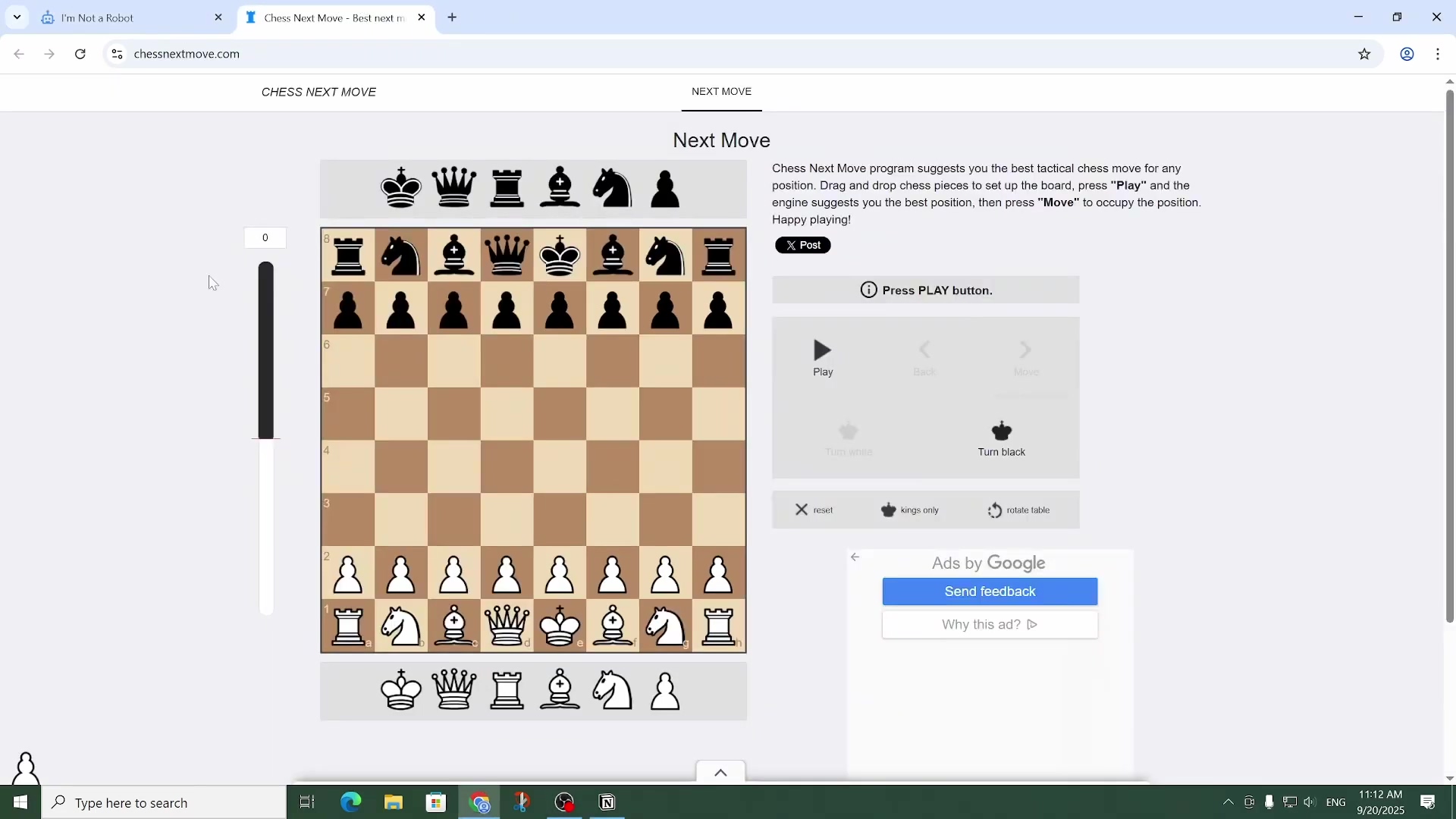Click the white pawn on e2
Viewport: 1456px width, 819px height.
560,574
